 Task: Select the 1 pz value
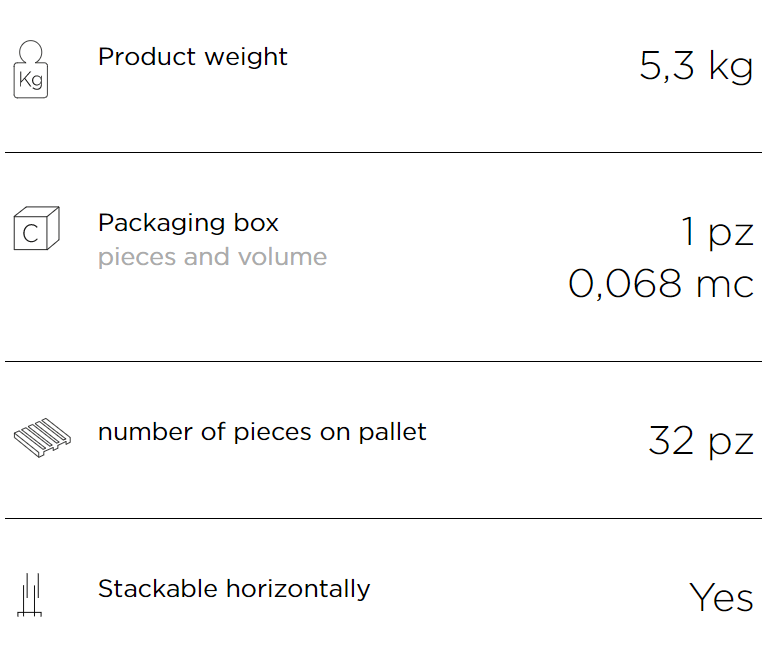pyautogui.click(x=717, y=232)
